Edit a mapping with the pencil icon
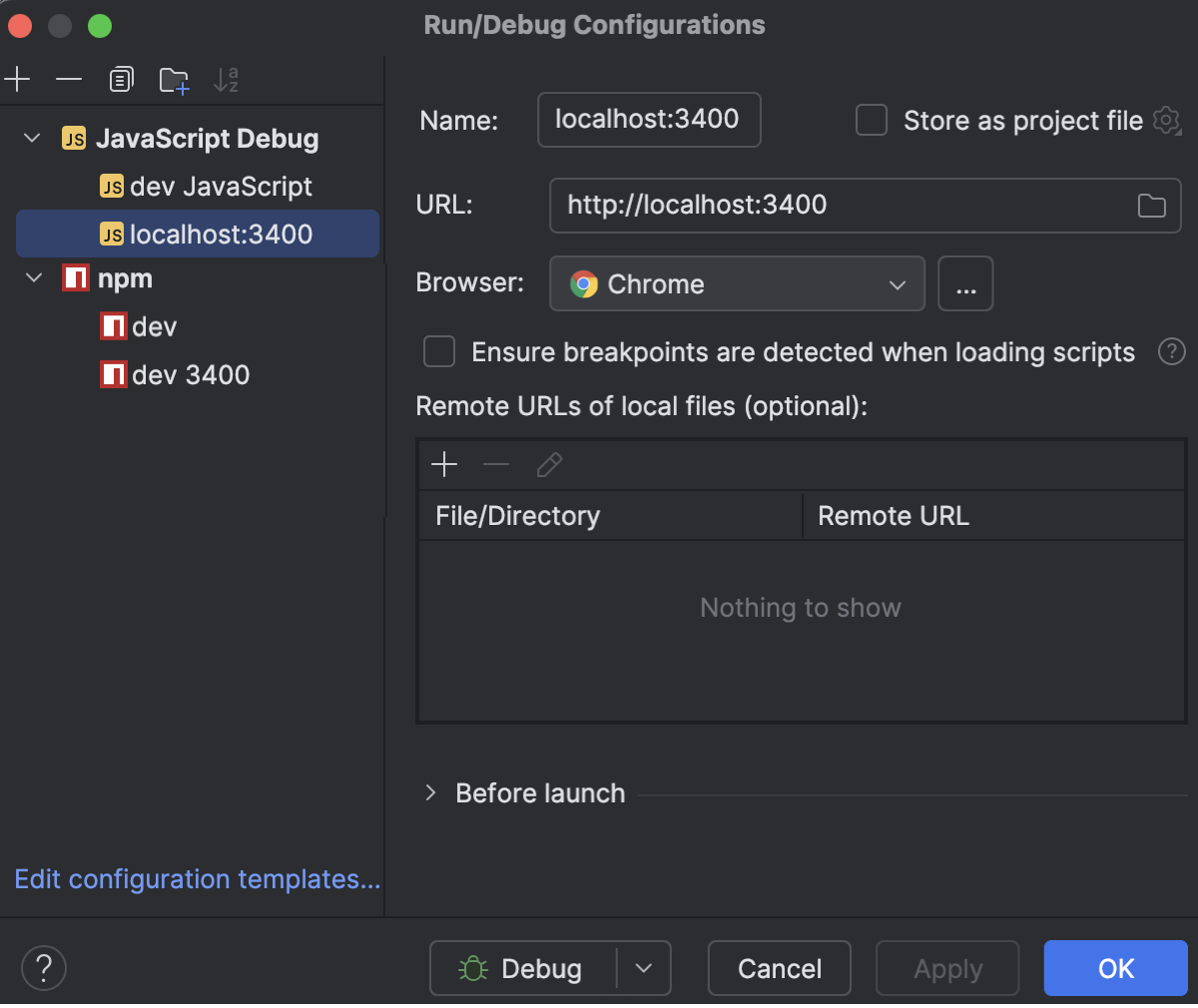Viewport: 1198px width, 1008px height. click(548, 464)
